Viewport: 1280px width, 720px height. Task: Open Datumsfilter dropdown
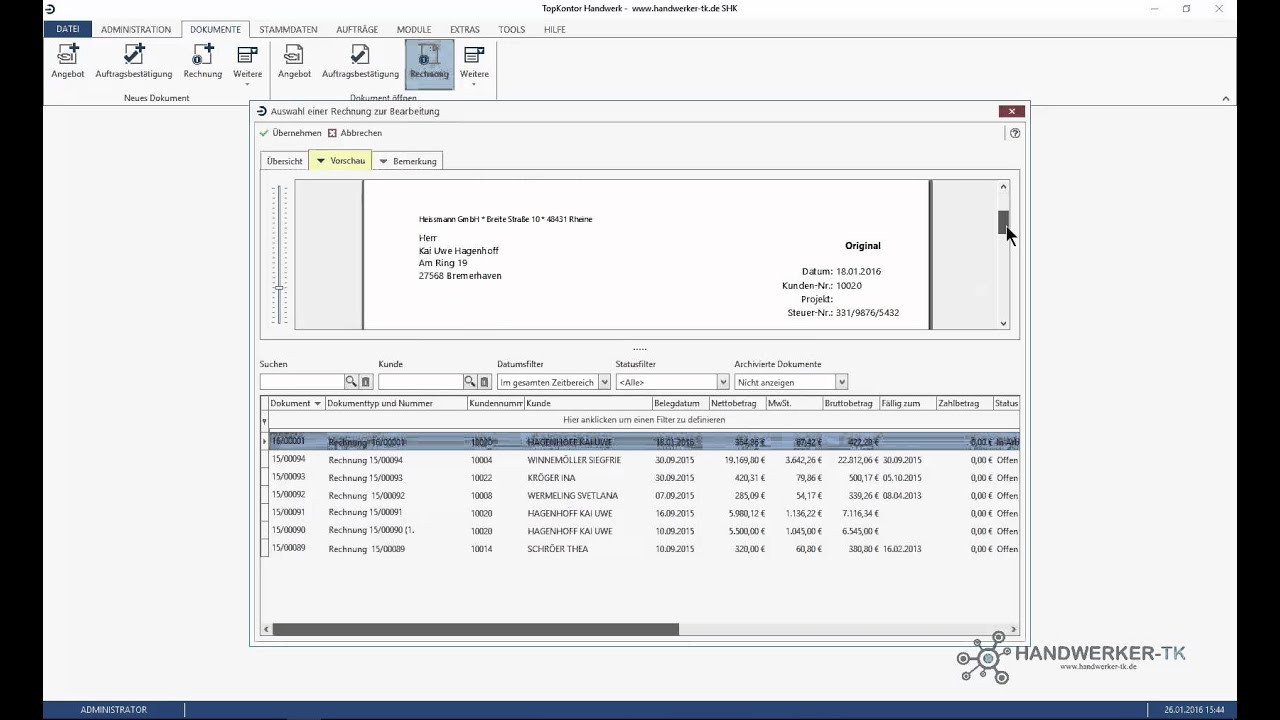[603, 382]
